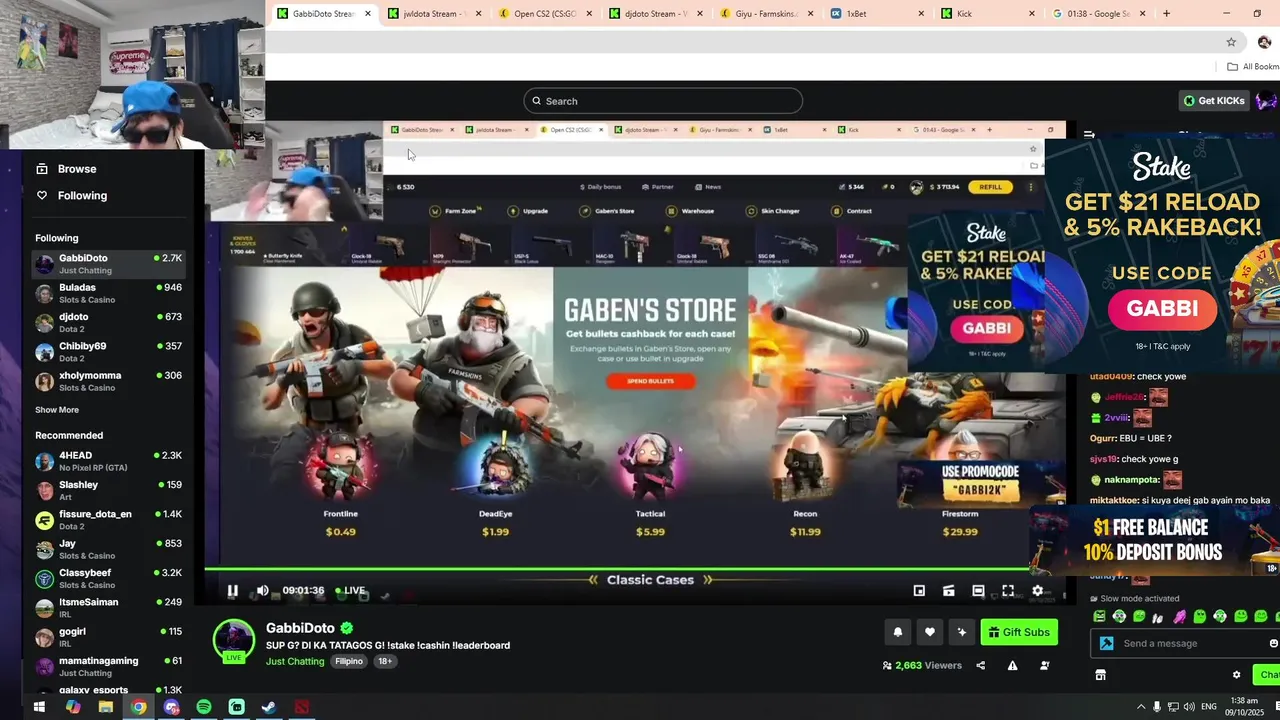Open djdoto channel in sidebar
1280x720 pixels.
[x=108, y=322]
